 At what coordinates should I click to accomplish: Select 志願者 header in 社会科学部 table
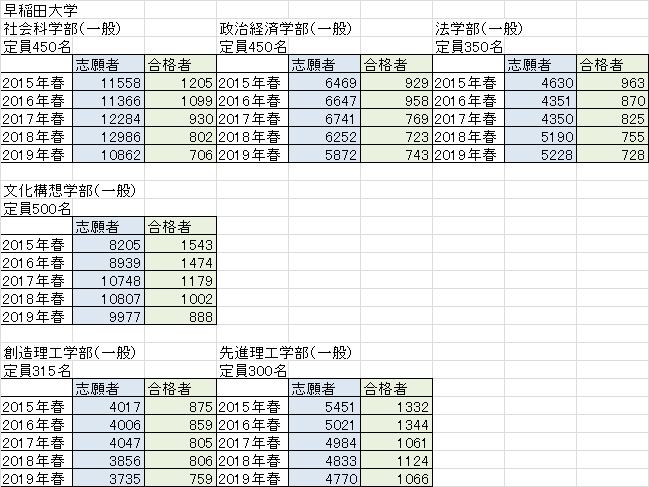pos(108,64)
